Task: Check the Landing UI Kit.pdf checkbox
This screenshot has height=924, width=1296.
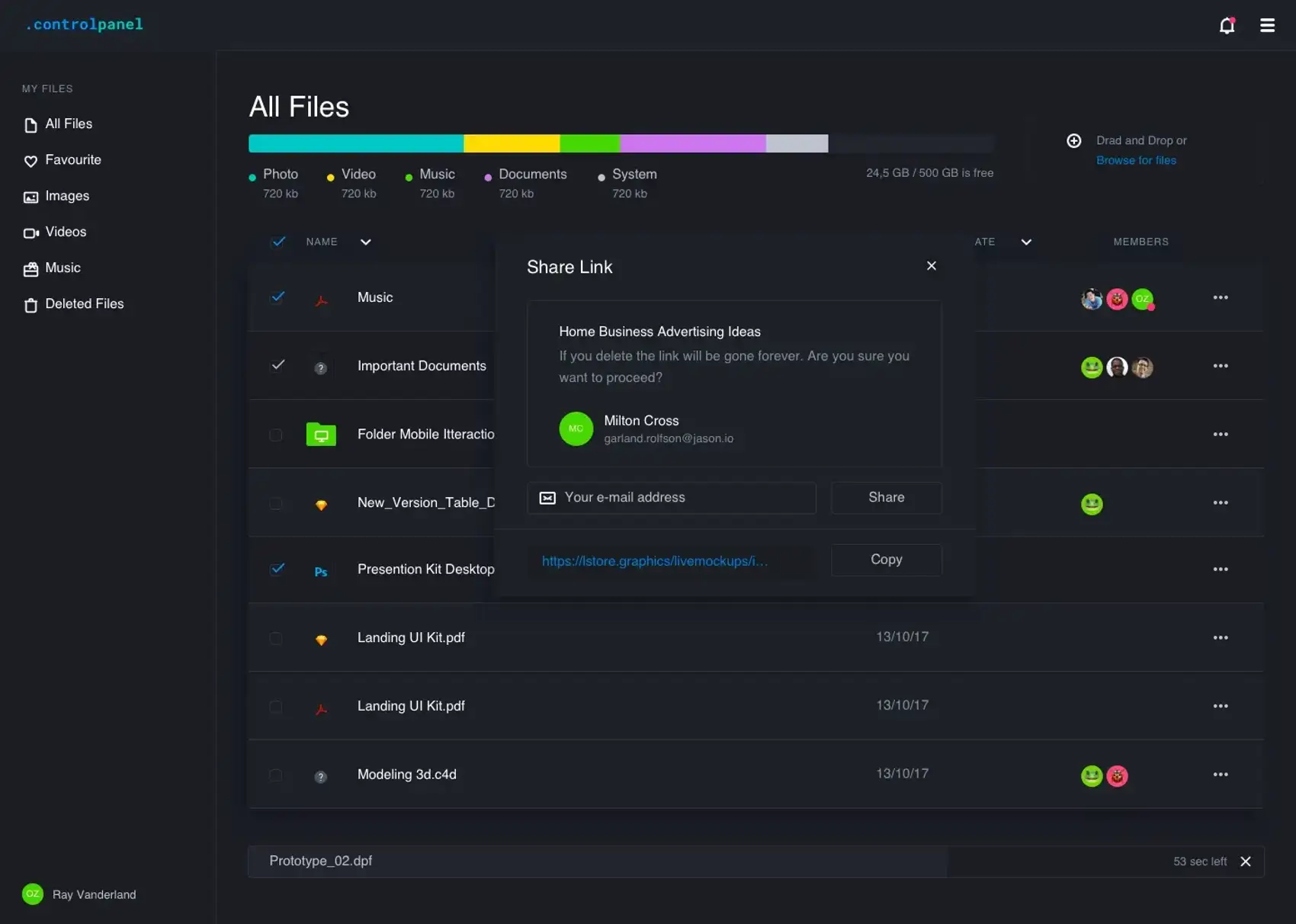Action: 276,638
